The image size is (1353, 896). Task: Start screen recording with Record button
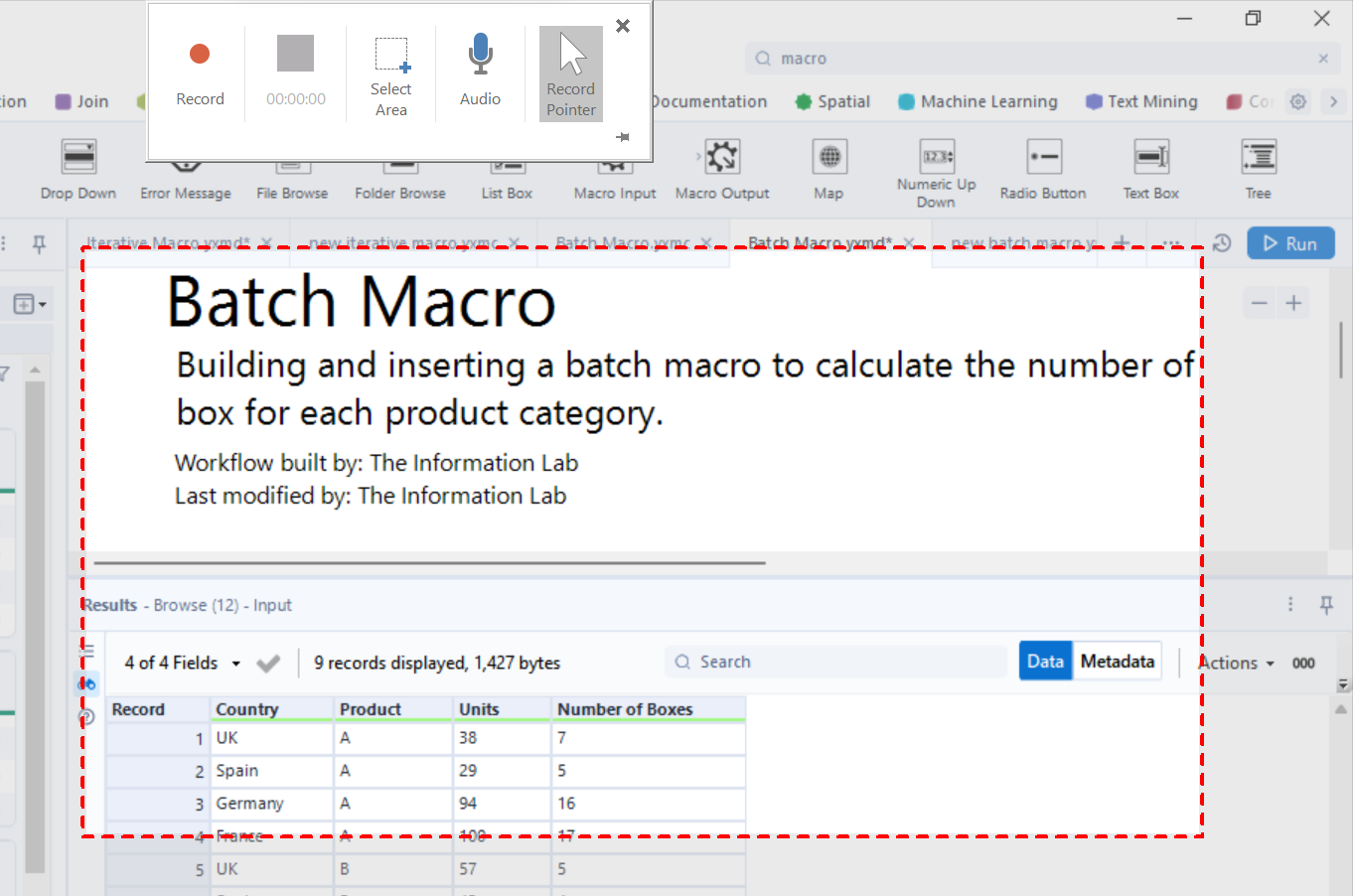point(200,56)
